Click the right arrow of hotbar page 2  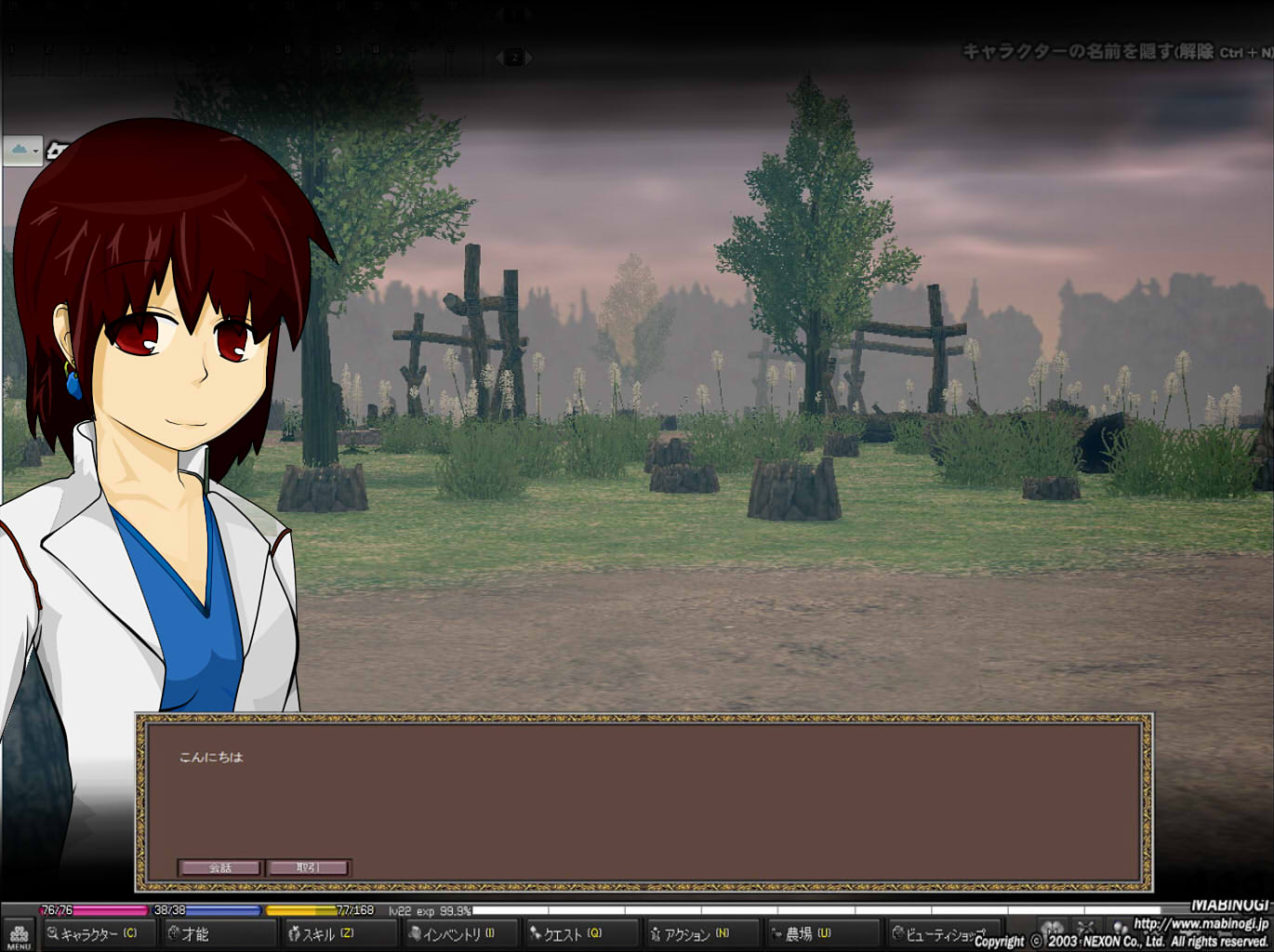coord(528,58)
